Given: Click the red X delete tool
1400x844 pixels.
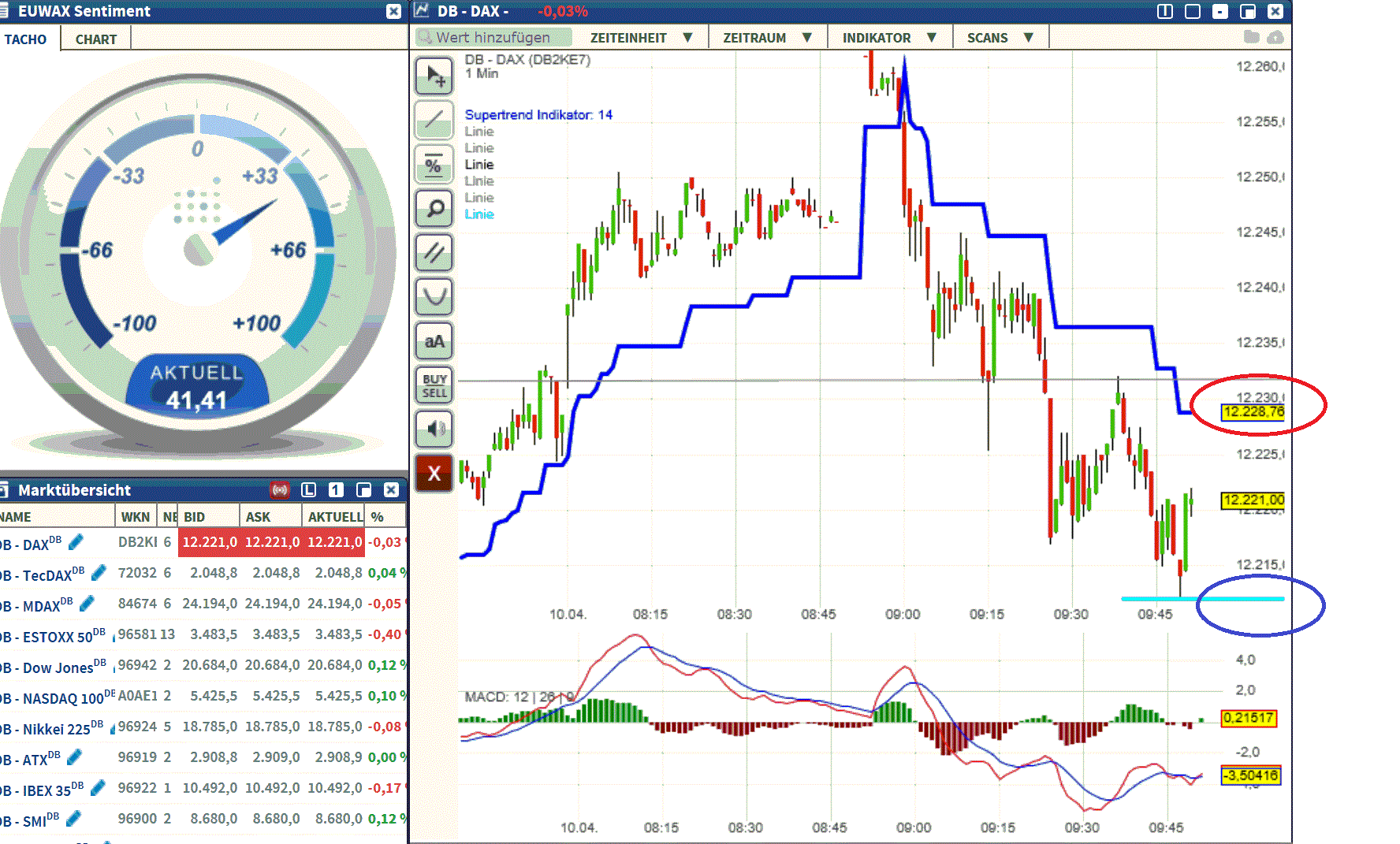Looking at the screenshot, I should (x=434, y=473).
